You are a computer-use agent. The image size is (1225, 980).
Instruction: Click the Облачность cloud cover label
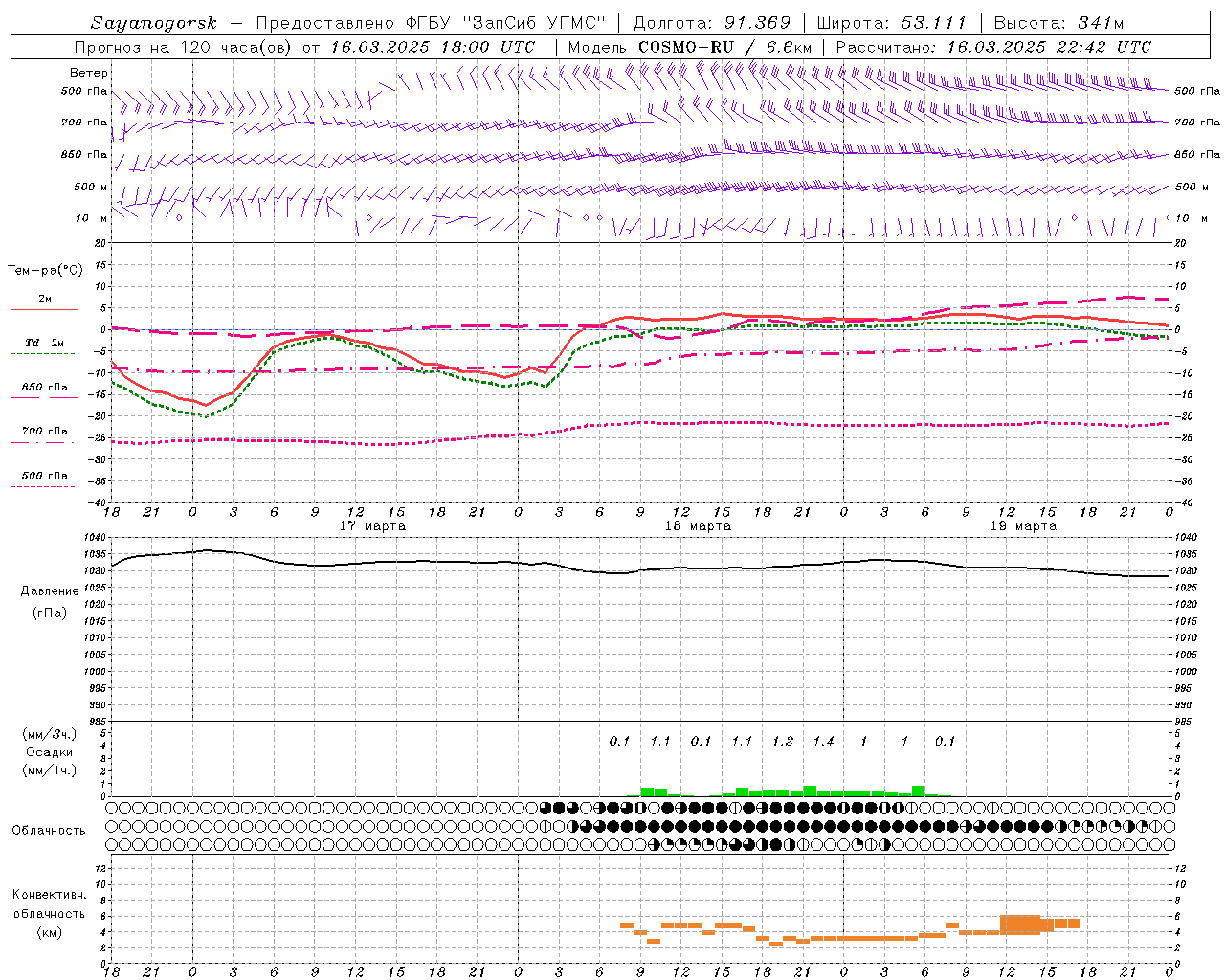[x=49, y=830]
